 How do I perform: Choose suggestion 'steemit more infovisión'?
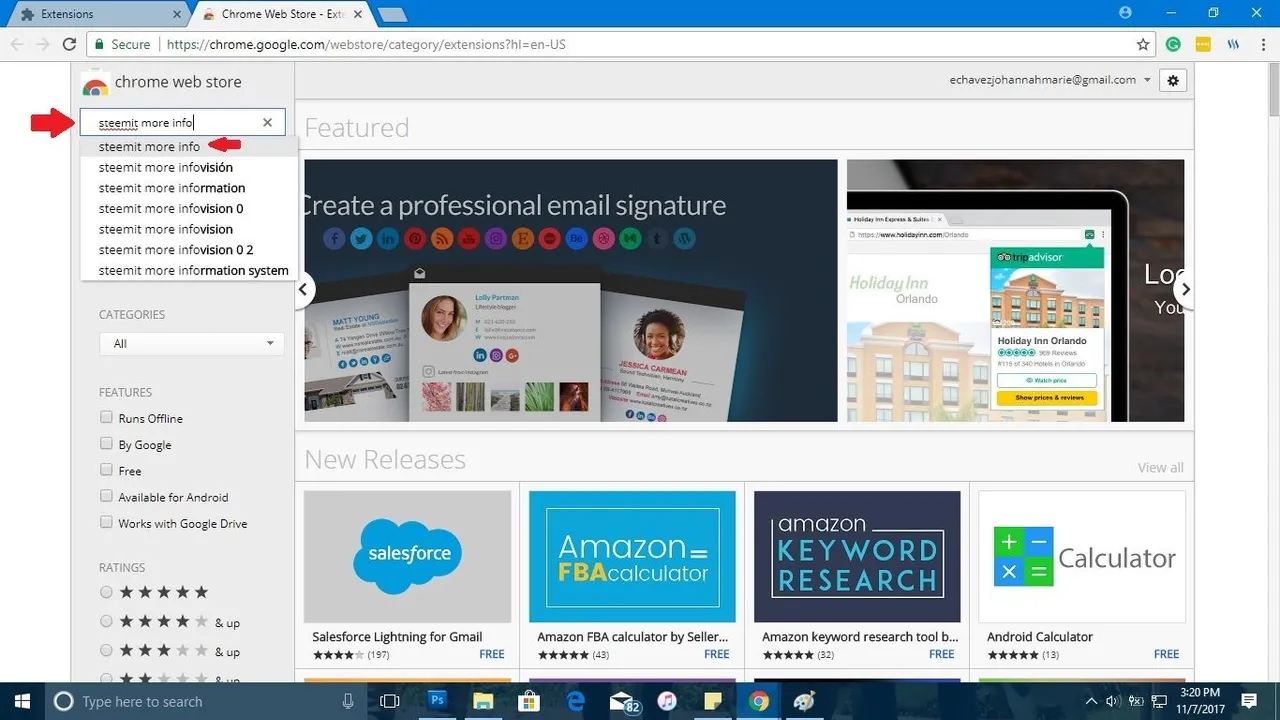tap(189, 167)
